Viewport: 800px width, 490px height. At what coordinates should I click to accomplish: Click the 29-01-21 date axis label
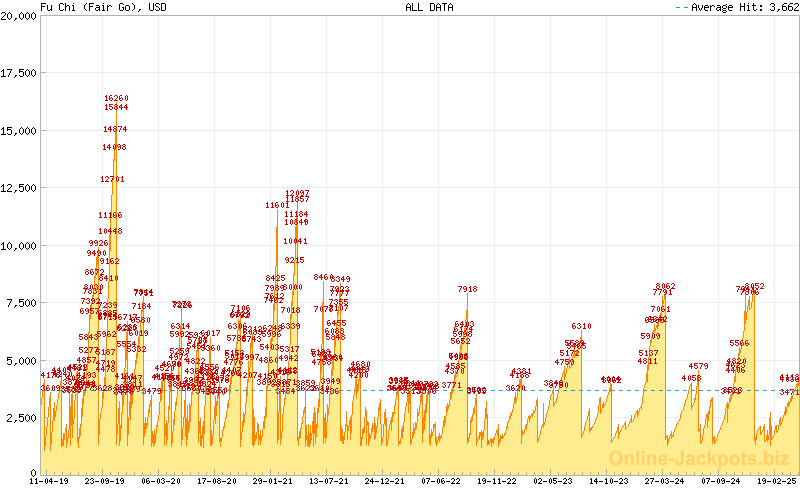point(273,481)
